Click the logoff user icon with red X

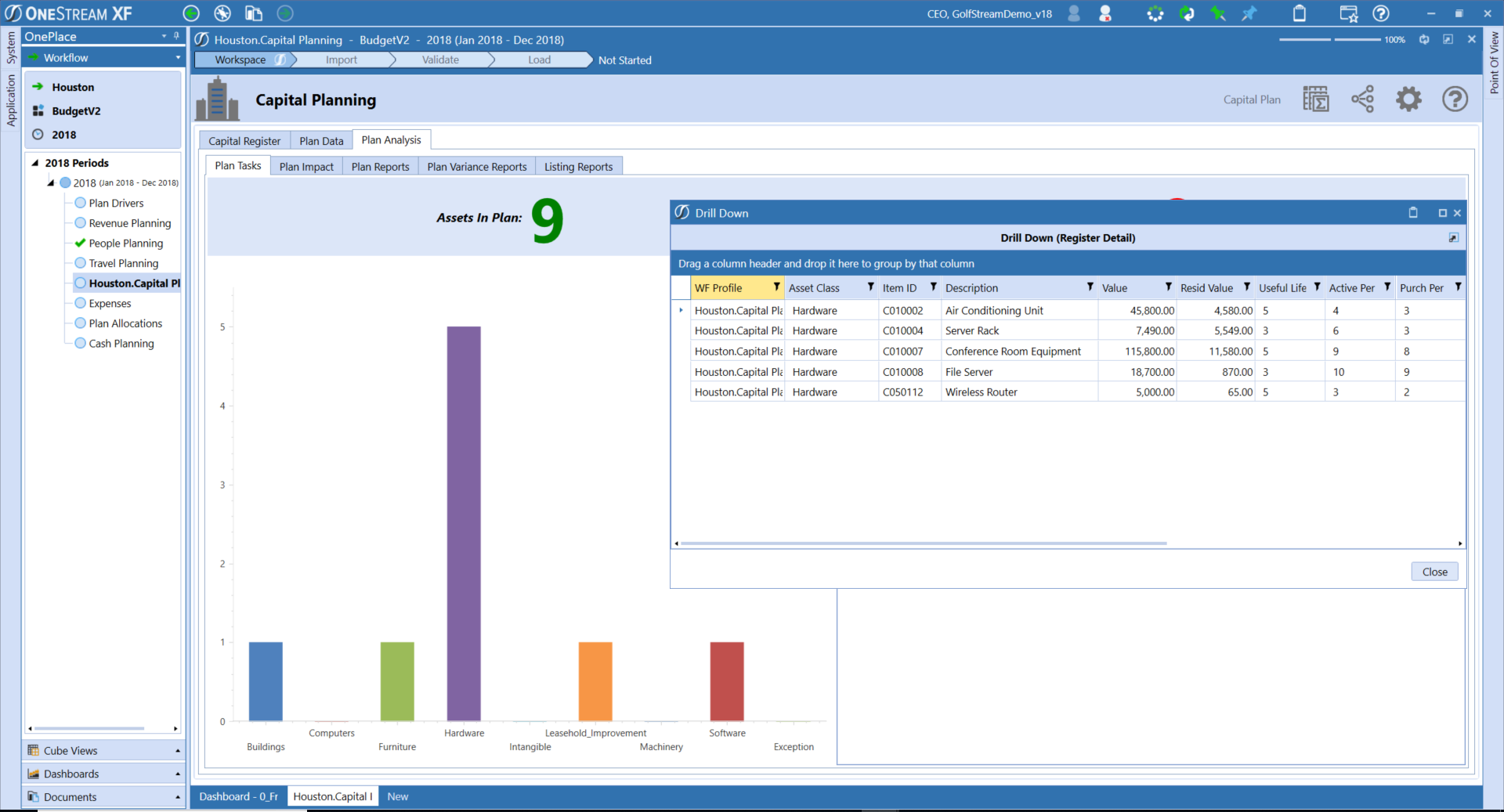pyautogui.click(x=1105, y=13)
